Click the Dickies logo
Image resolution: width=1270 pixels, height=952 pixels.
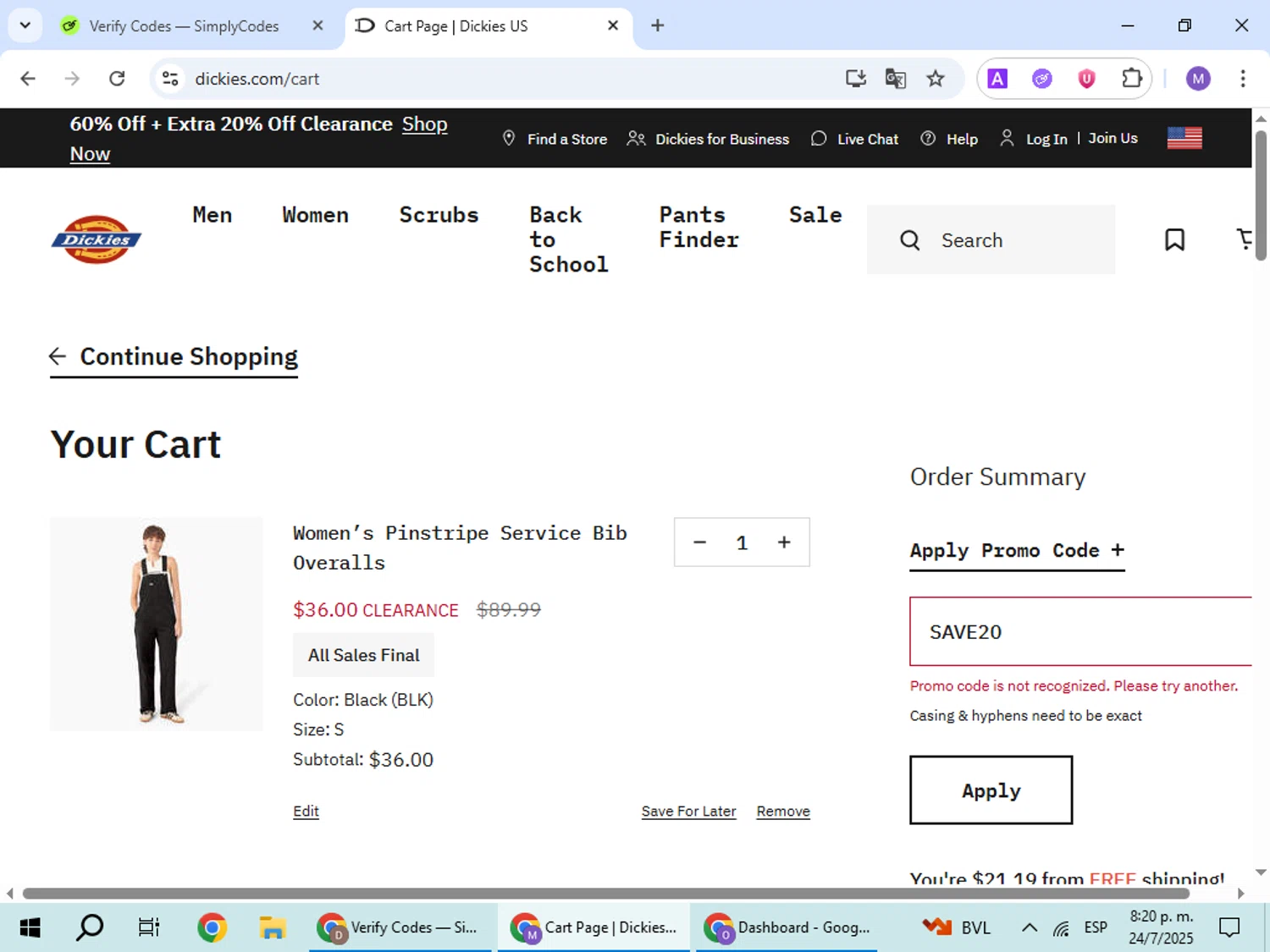97,239
